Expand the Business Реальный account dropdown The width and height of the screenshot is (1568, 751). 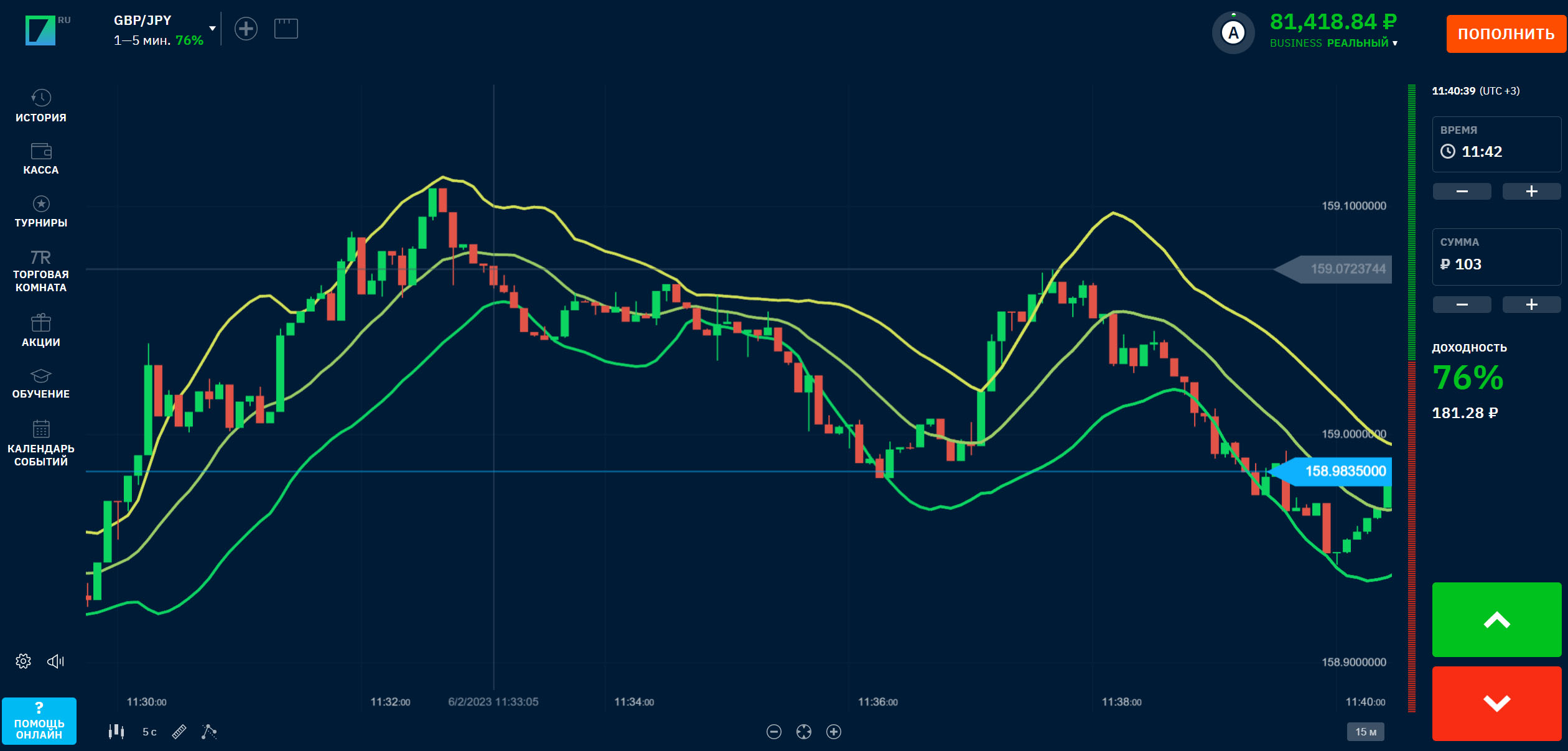(1395, 43)
